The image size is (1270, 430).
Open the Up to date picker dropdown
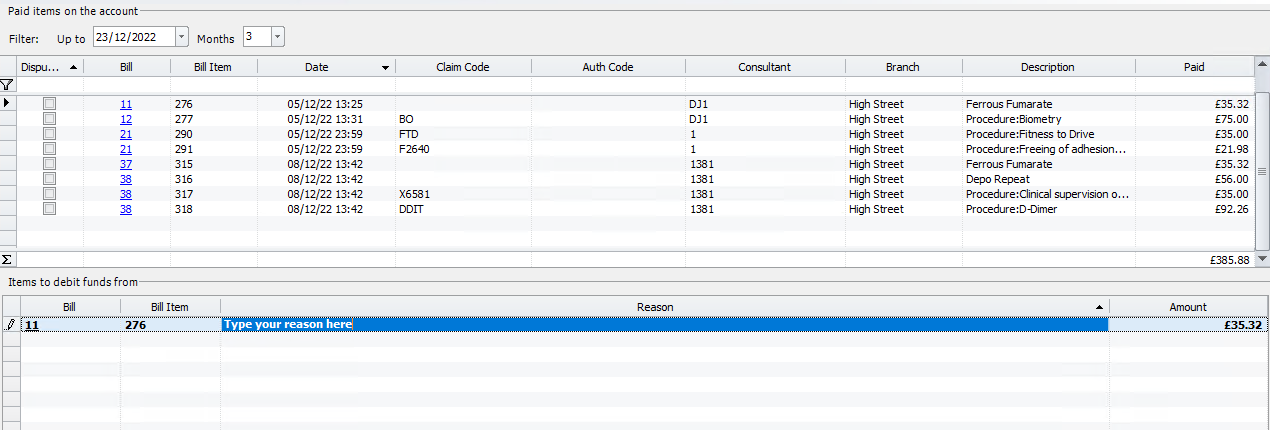tap(181, 37)
